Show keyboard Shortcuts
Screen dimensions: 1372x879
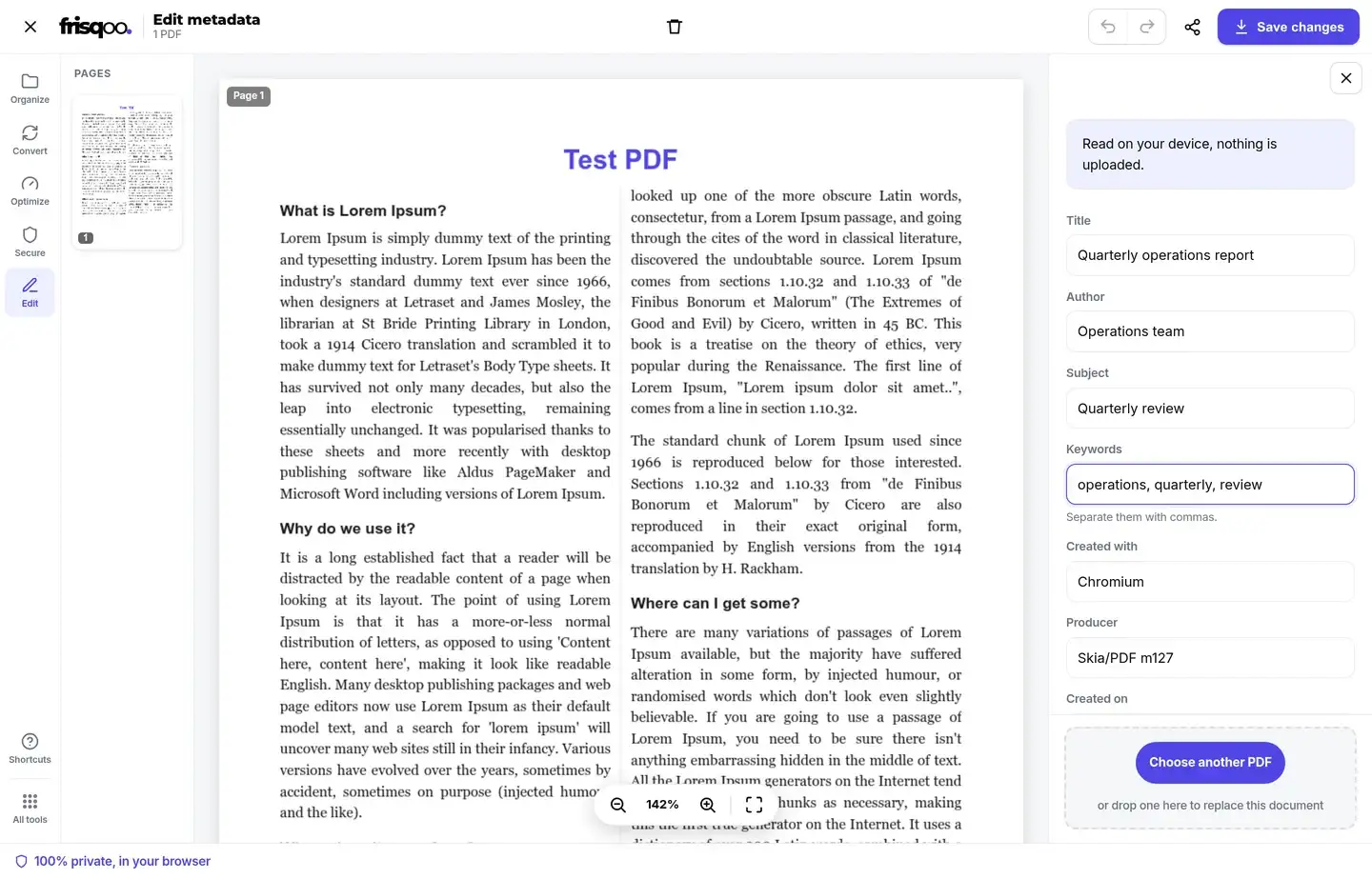point(30,749)
